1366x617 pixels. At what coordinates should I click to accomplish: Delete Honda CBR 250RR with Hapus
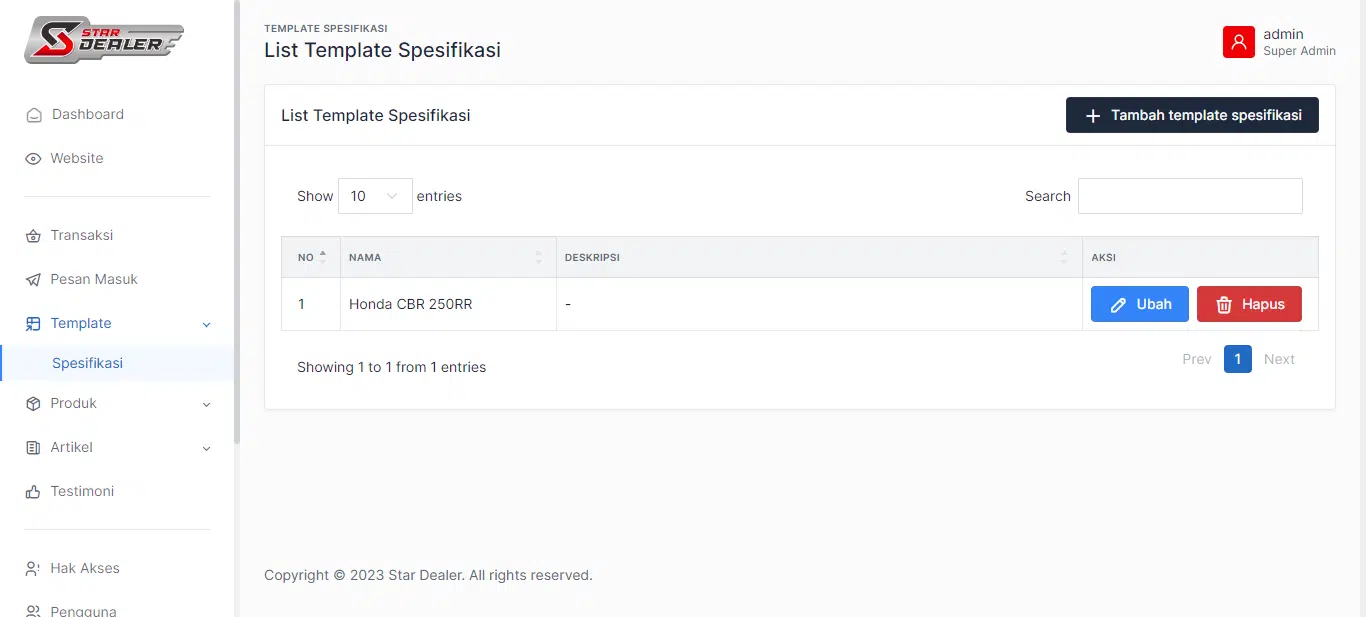(x=1249, y=304)
